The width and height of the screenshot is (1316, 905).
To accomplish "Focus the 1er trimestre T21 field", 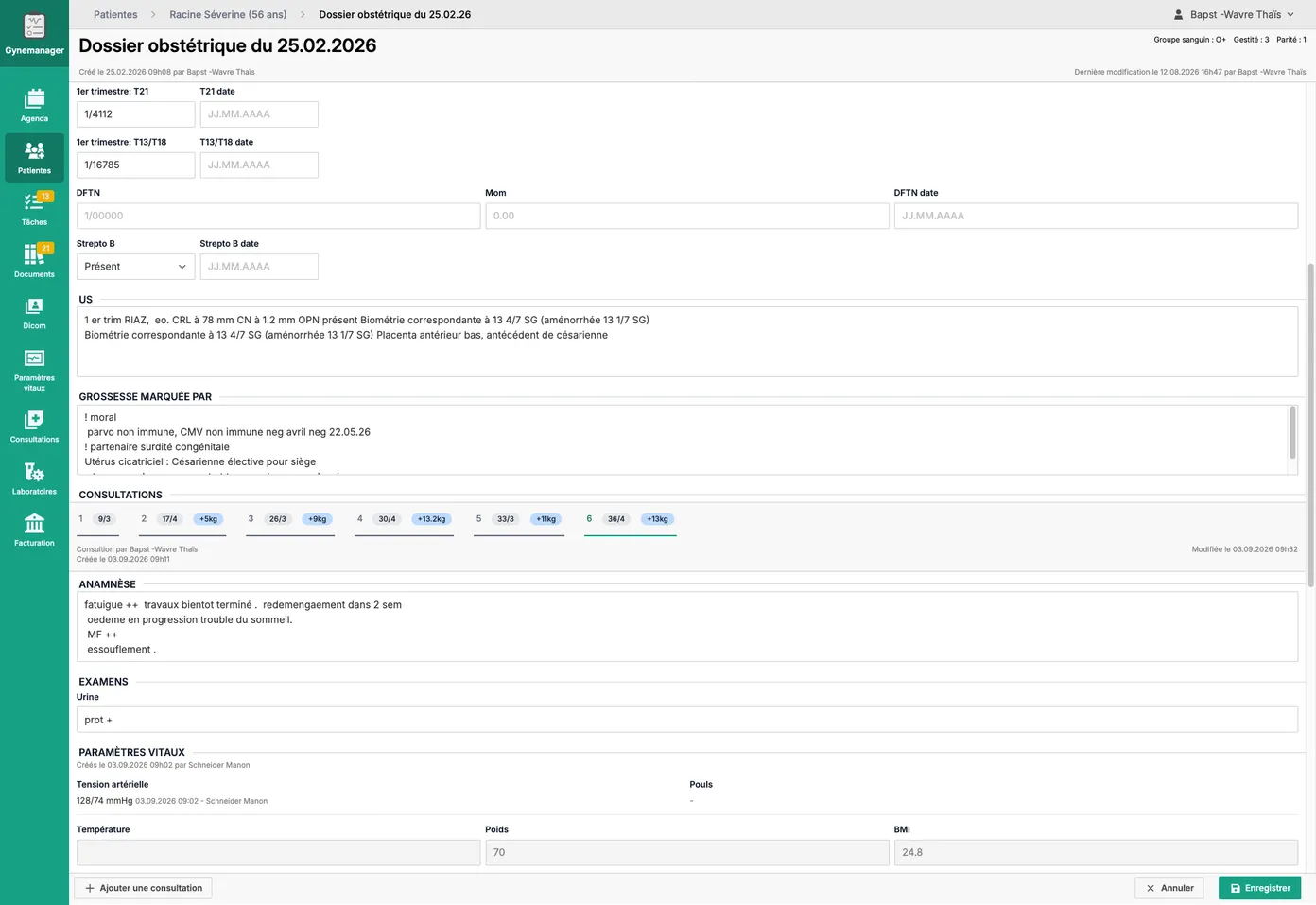I will pos(135,114).
